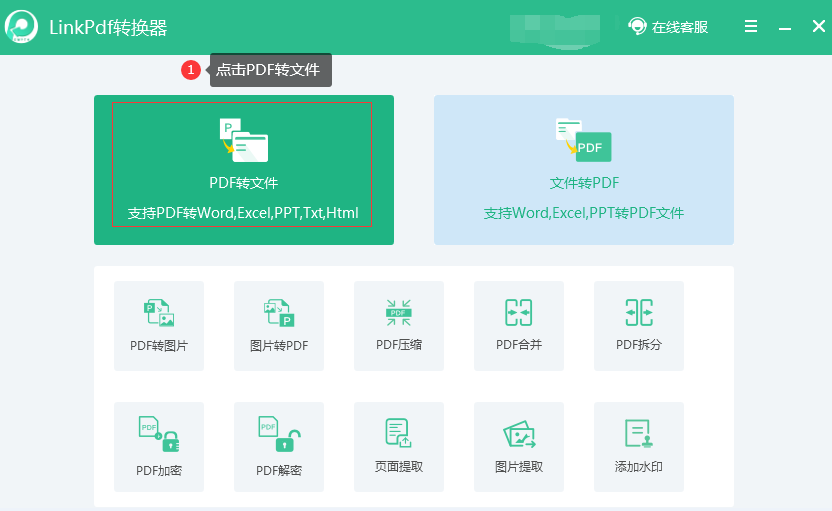Image resolution: width=832 pixels, height=511 pixels.
Task: Select the PDF转图片 tool icon
Action: pyautogui.click(x=159, y=313)
